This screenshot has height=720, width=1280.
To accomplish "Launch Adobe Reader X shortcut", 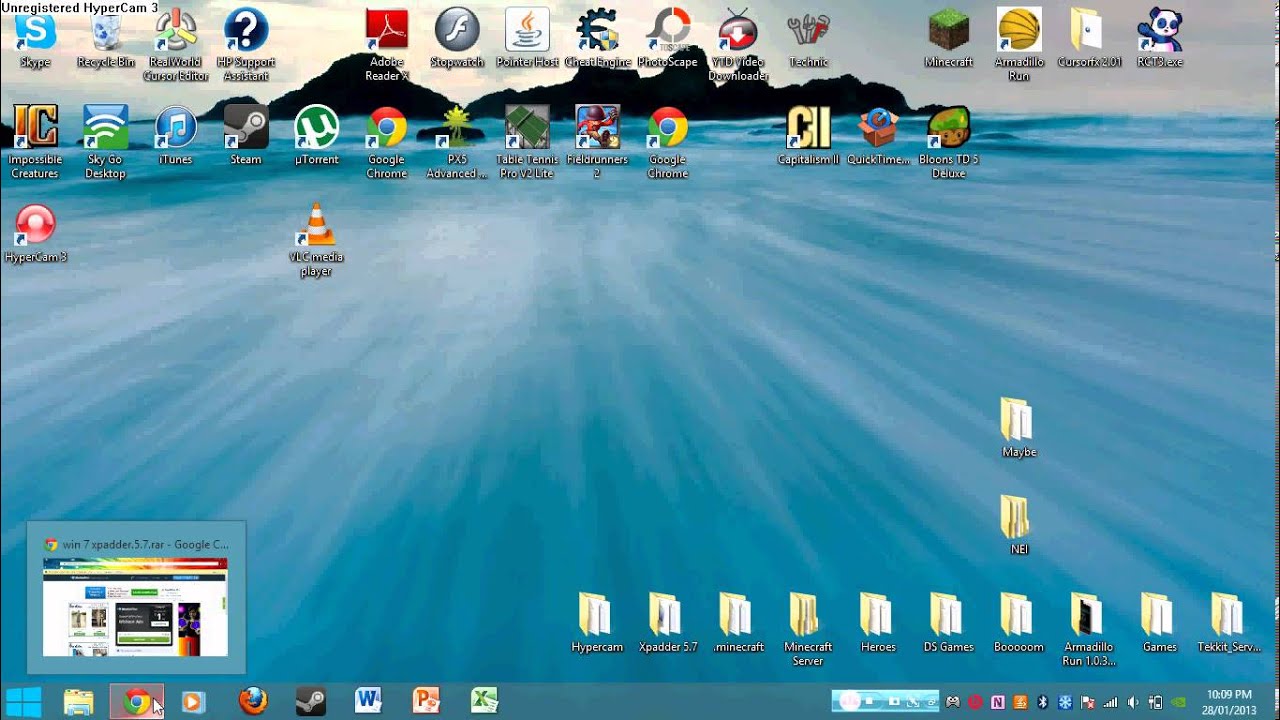I will click(386, 45).
